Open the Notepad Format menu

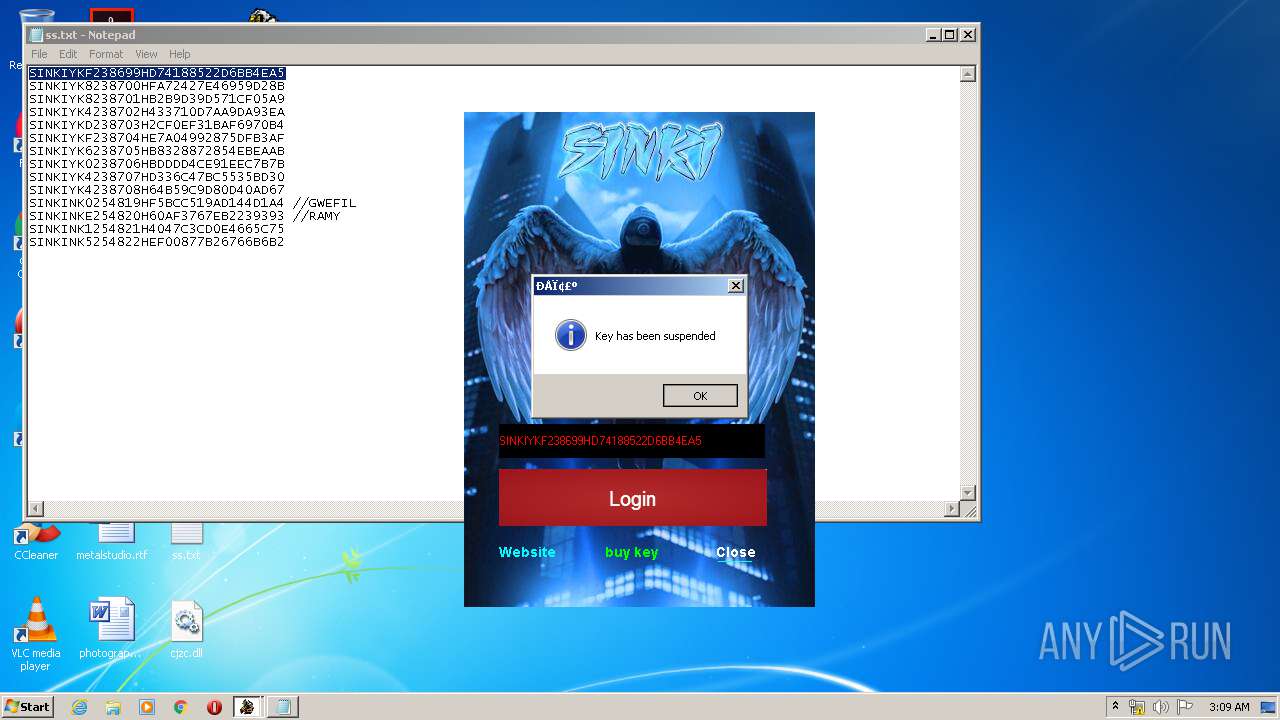[106, 54]
